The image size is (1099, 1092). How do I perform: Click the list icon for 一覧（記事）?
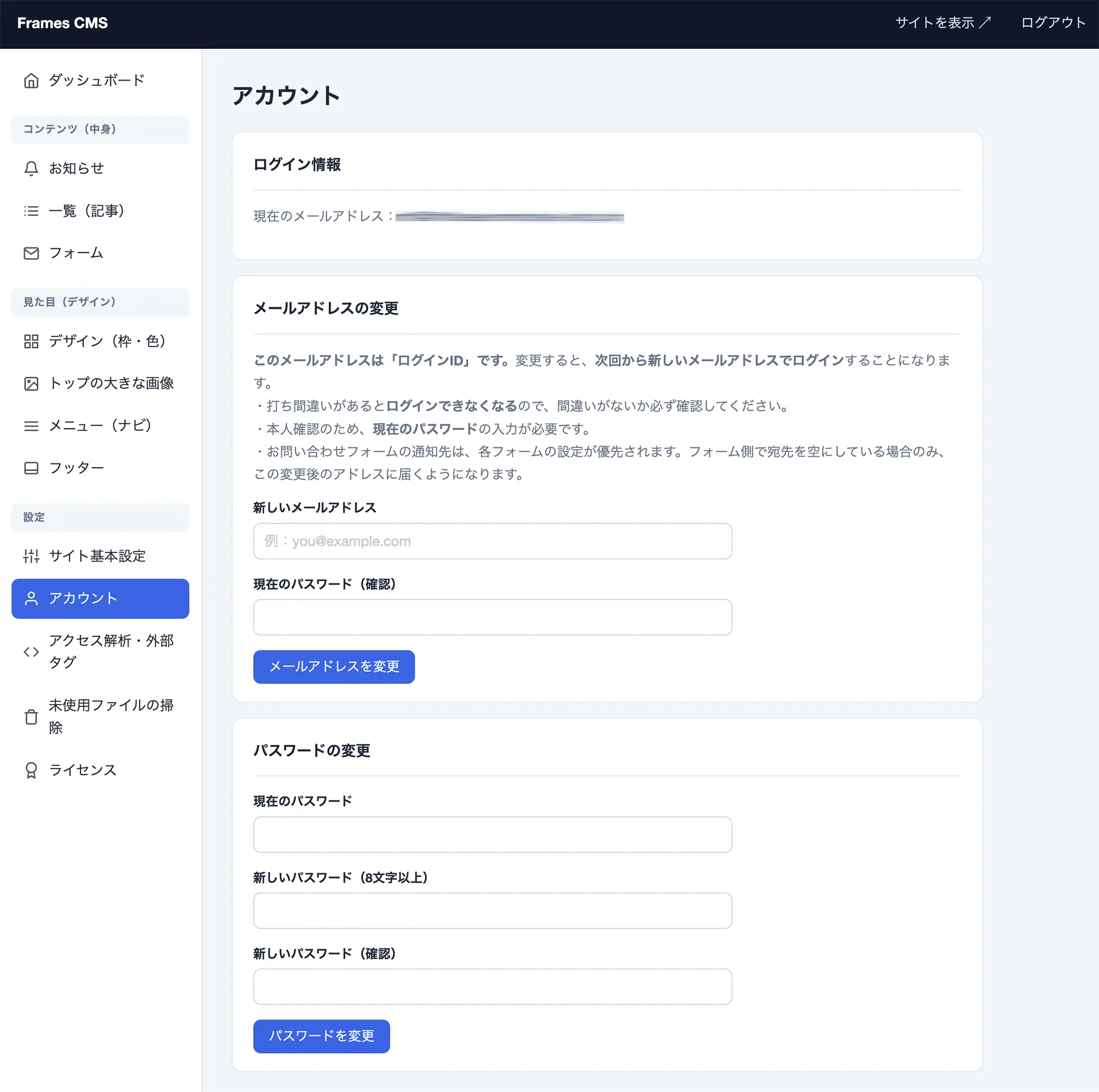pos(31,211)
